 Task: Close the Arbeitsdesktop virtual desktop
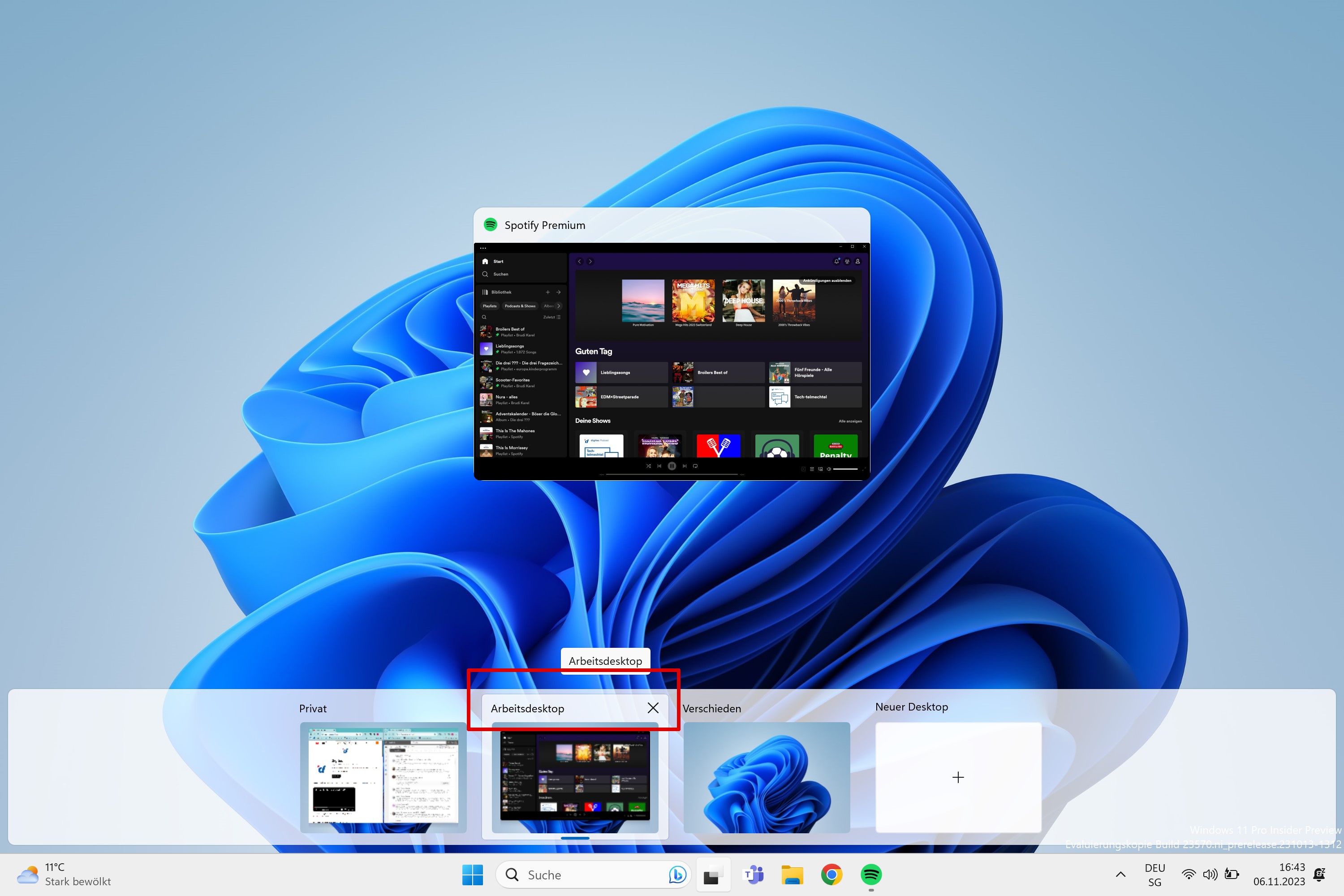pos(653,708)
